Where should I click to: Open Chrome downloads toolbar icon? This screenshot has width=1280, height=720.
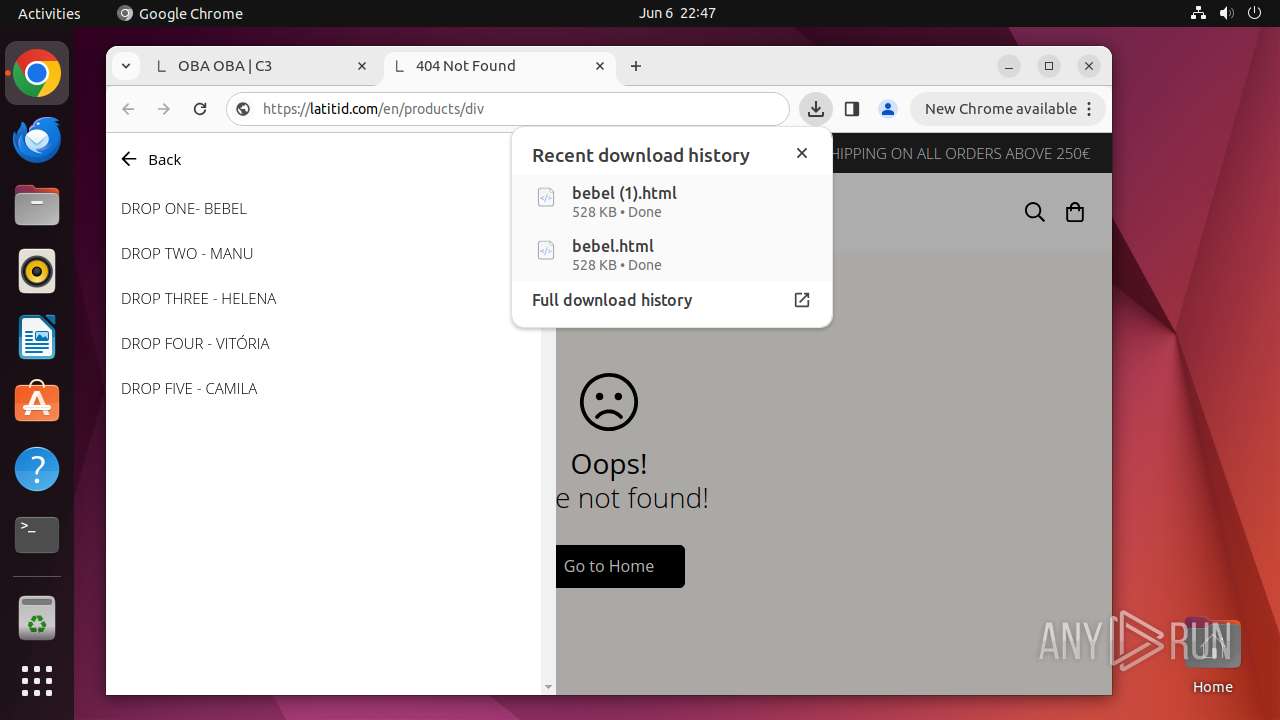pos(816,109)
